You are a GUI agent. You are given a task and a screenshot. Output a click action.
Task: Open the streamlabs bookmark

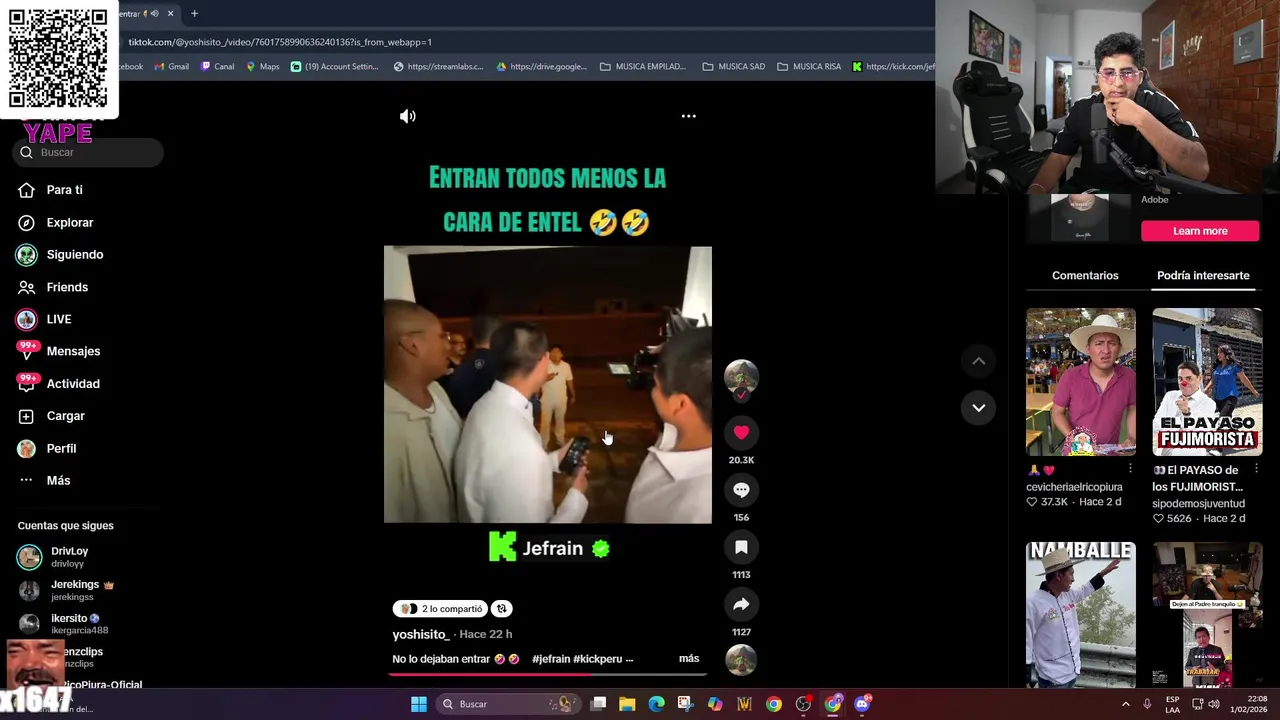[438, 67]
